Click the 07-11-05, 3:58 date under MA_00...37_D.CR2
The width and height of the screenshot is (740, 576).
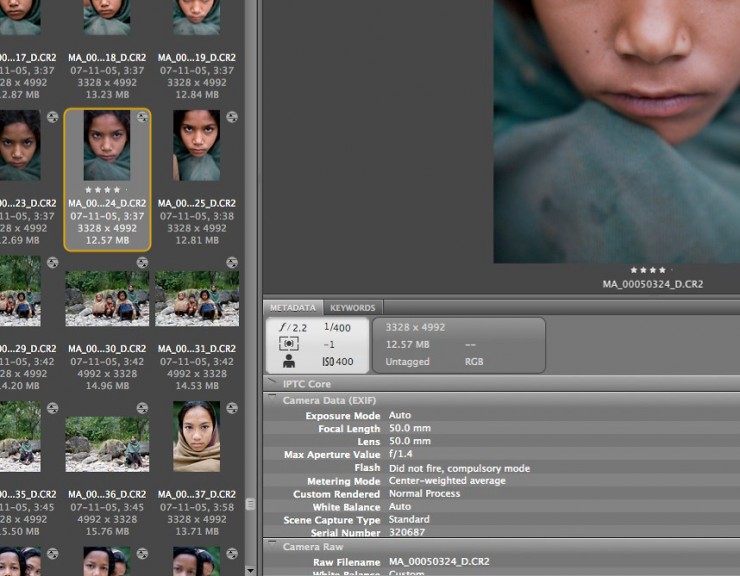tap(197, 507)
